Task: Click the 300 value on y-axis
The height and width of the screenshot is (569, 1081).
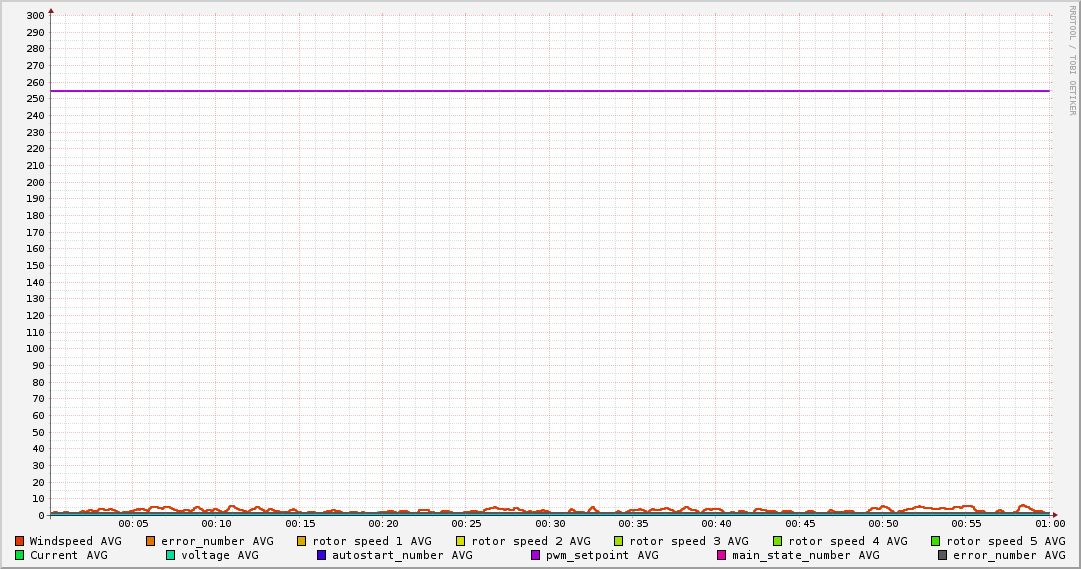Action: [36, 16]
